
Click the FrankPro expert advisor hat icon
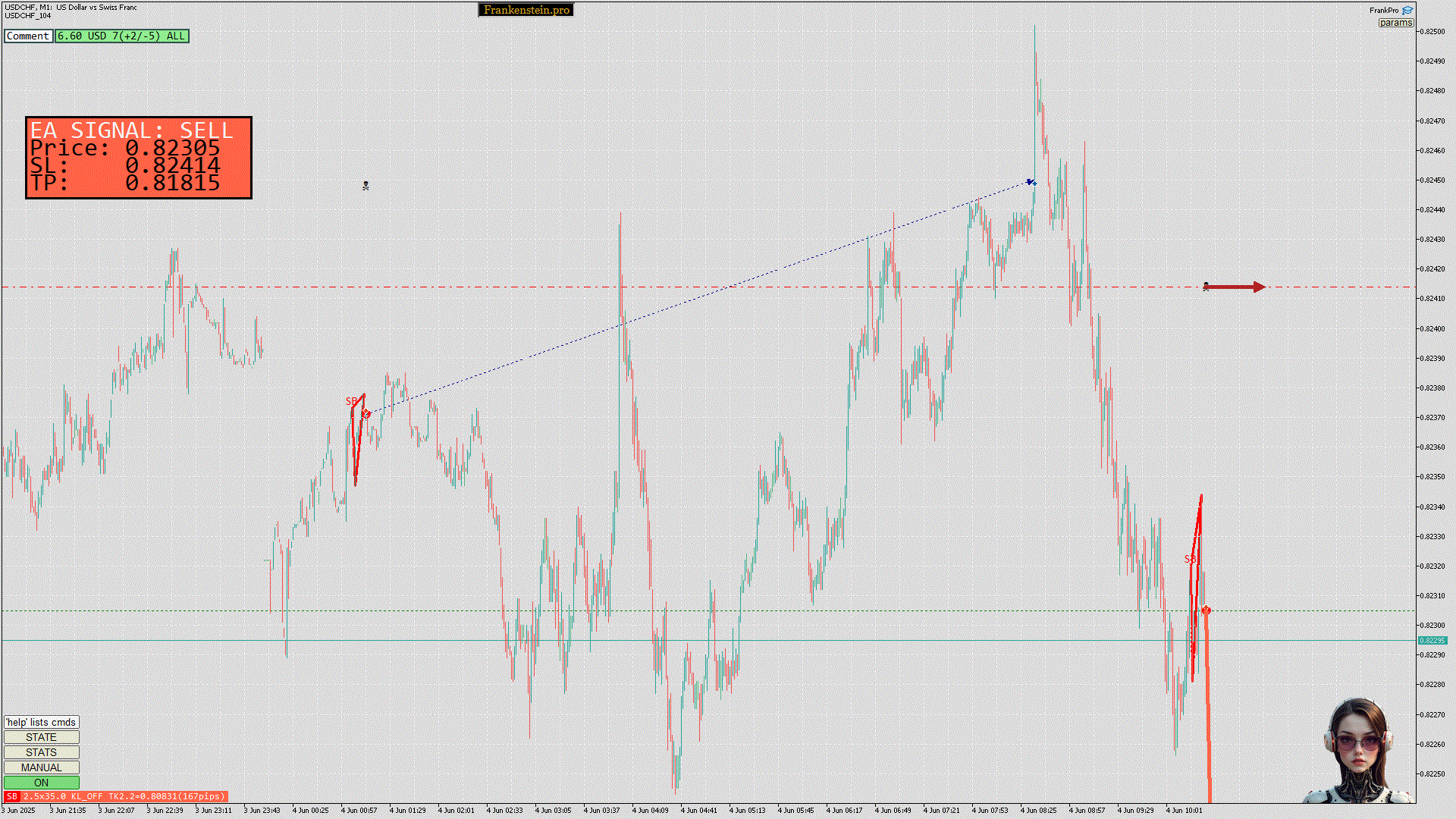1407,10
